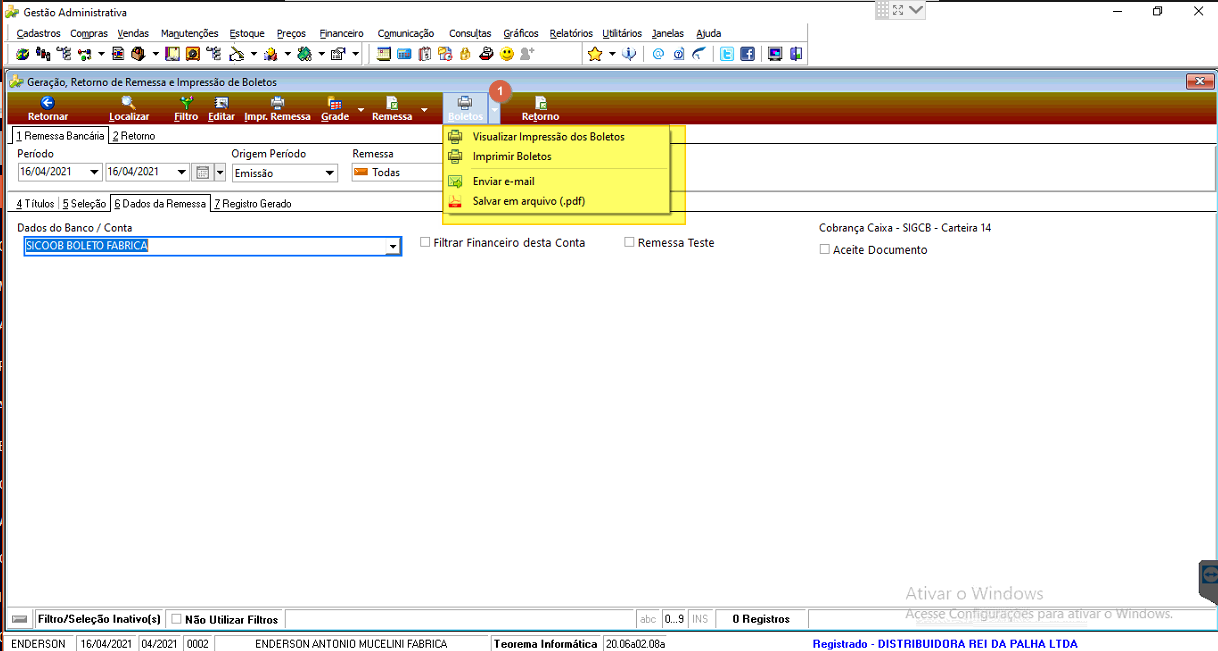Click the monitor screen icon in toolbar
1218x651 pixels.
(775, 54)
